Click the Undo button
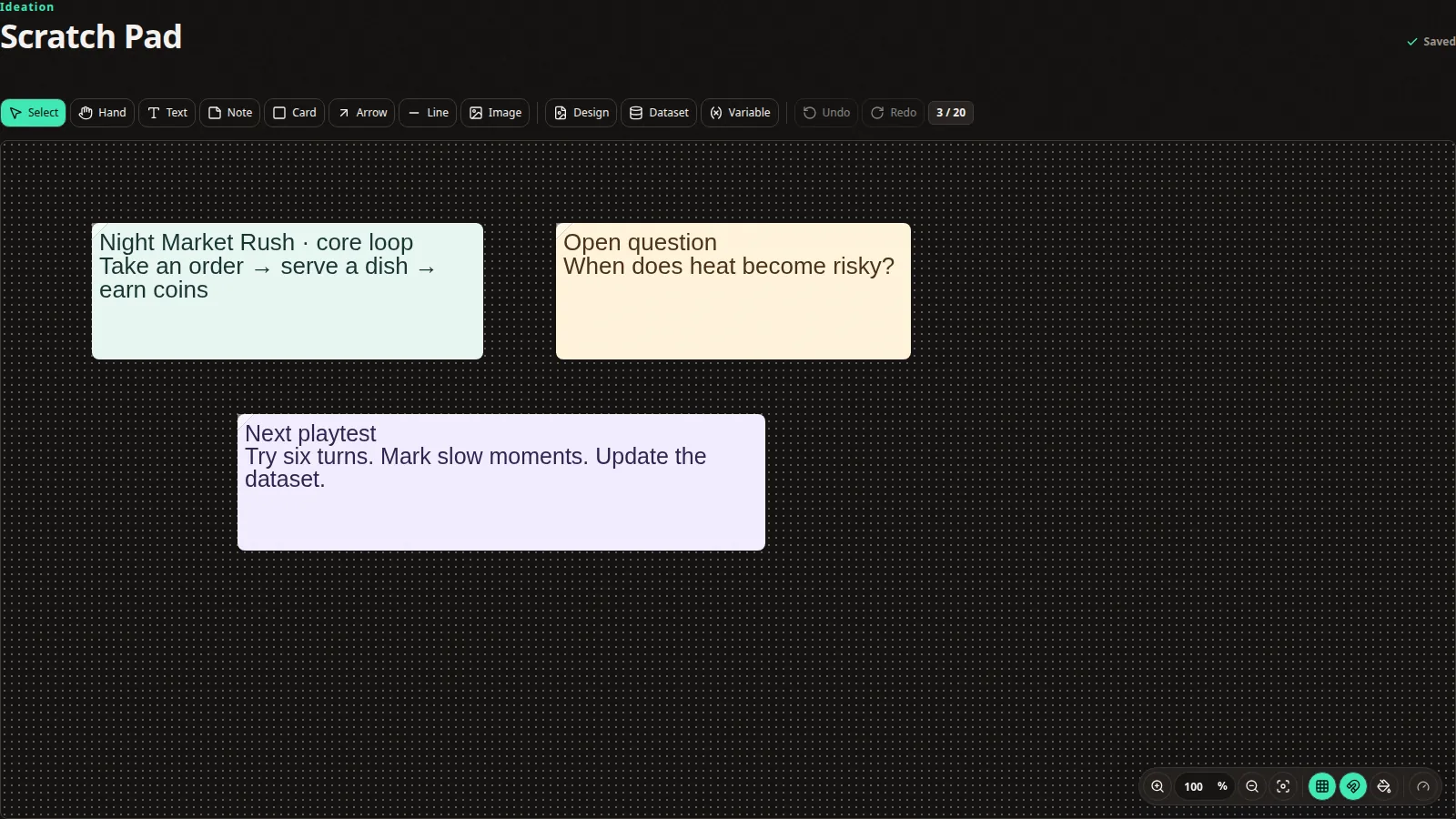Image resolution: width=1456 pixels, height=819 pixels. [826, 113]
